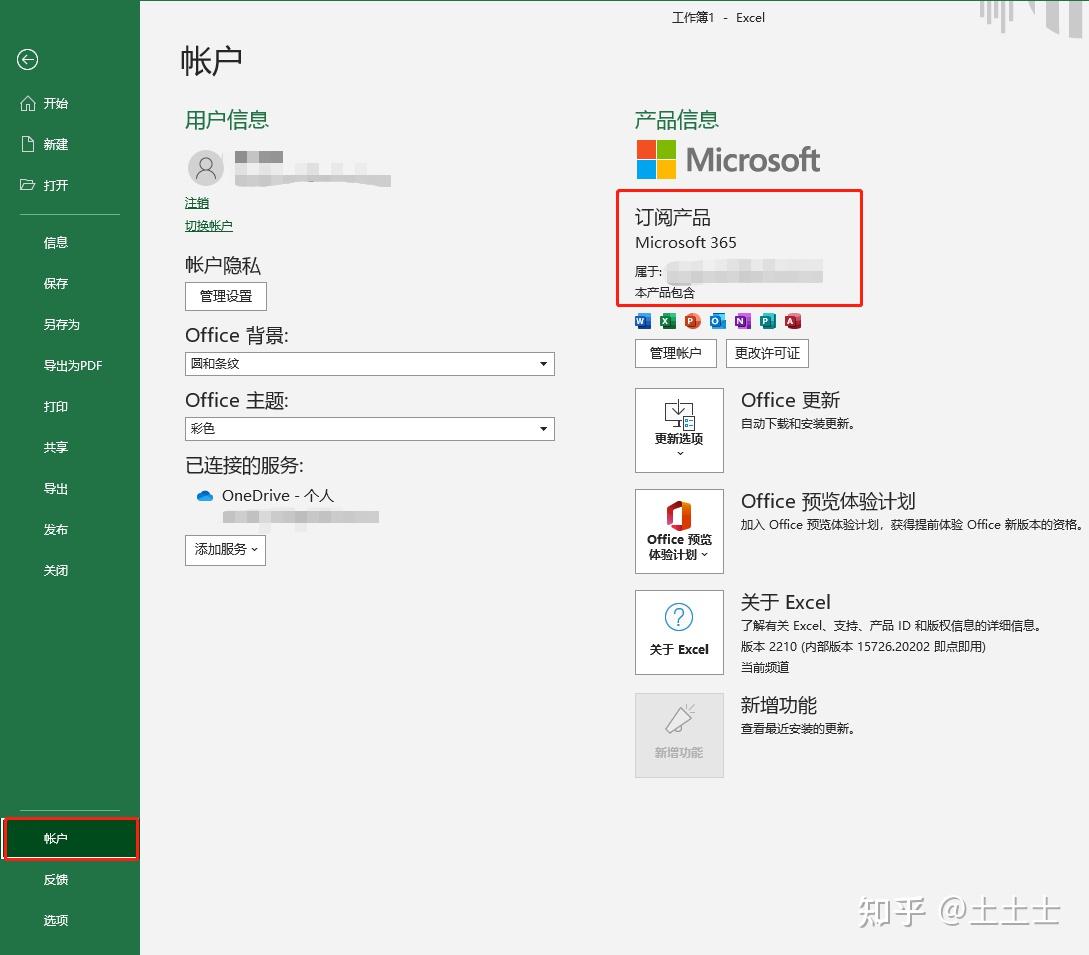Click the version 2210 build text
Screen dimensions: 1089x955
coord(863,647)
